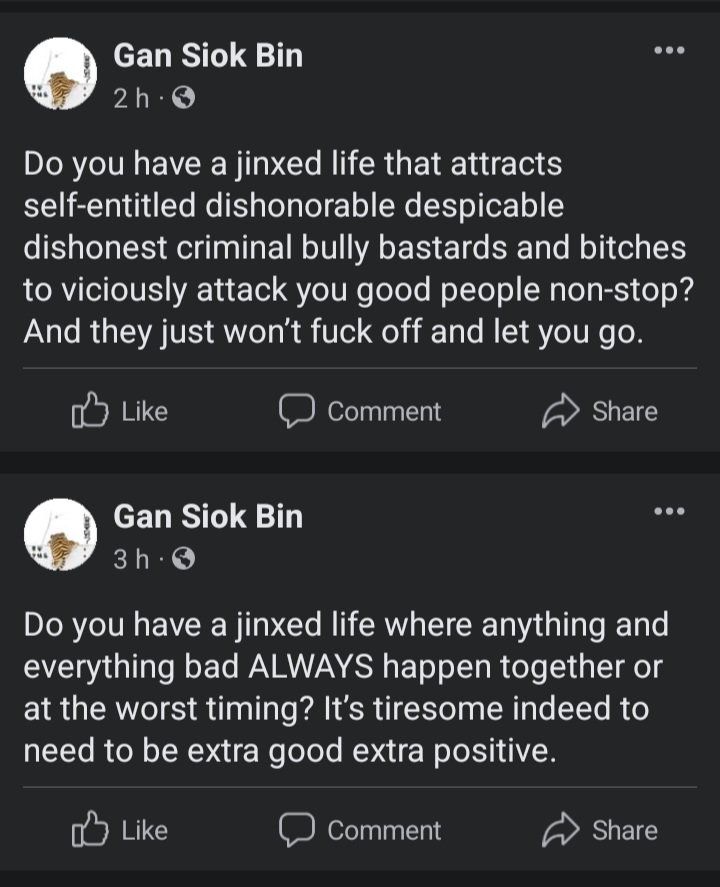Viewport: 720px width, 887px height.
Task: Open Gan Siok Bin's name on 3 h post
Action: pos(208,517)
